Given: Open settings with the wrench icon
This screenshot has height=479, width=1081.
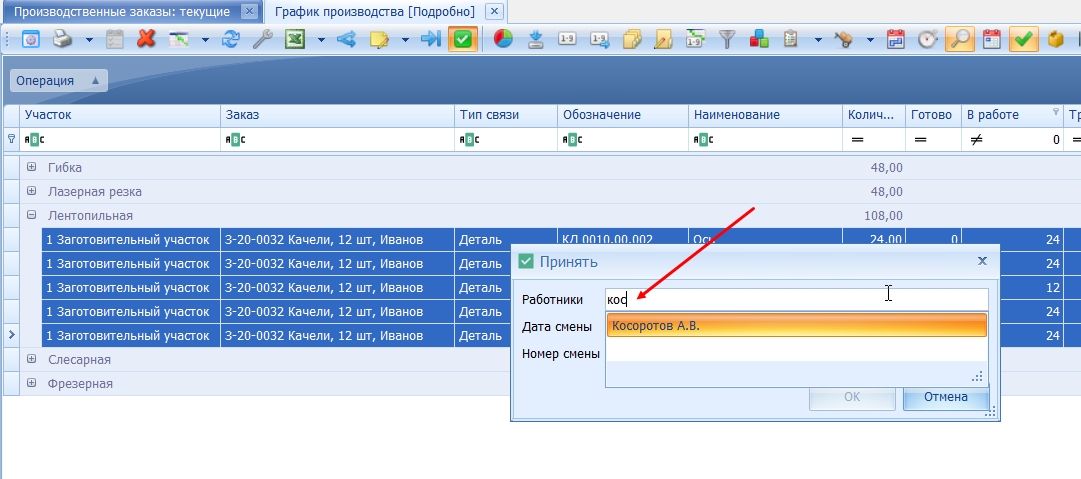Looking at the screenshot, I should coord(263,39).
